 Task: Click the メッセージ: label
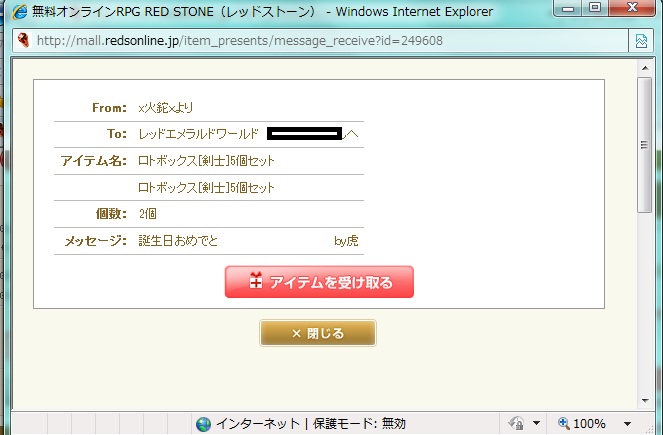coord(95,241)
